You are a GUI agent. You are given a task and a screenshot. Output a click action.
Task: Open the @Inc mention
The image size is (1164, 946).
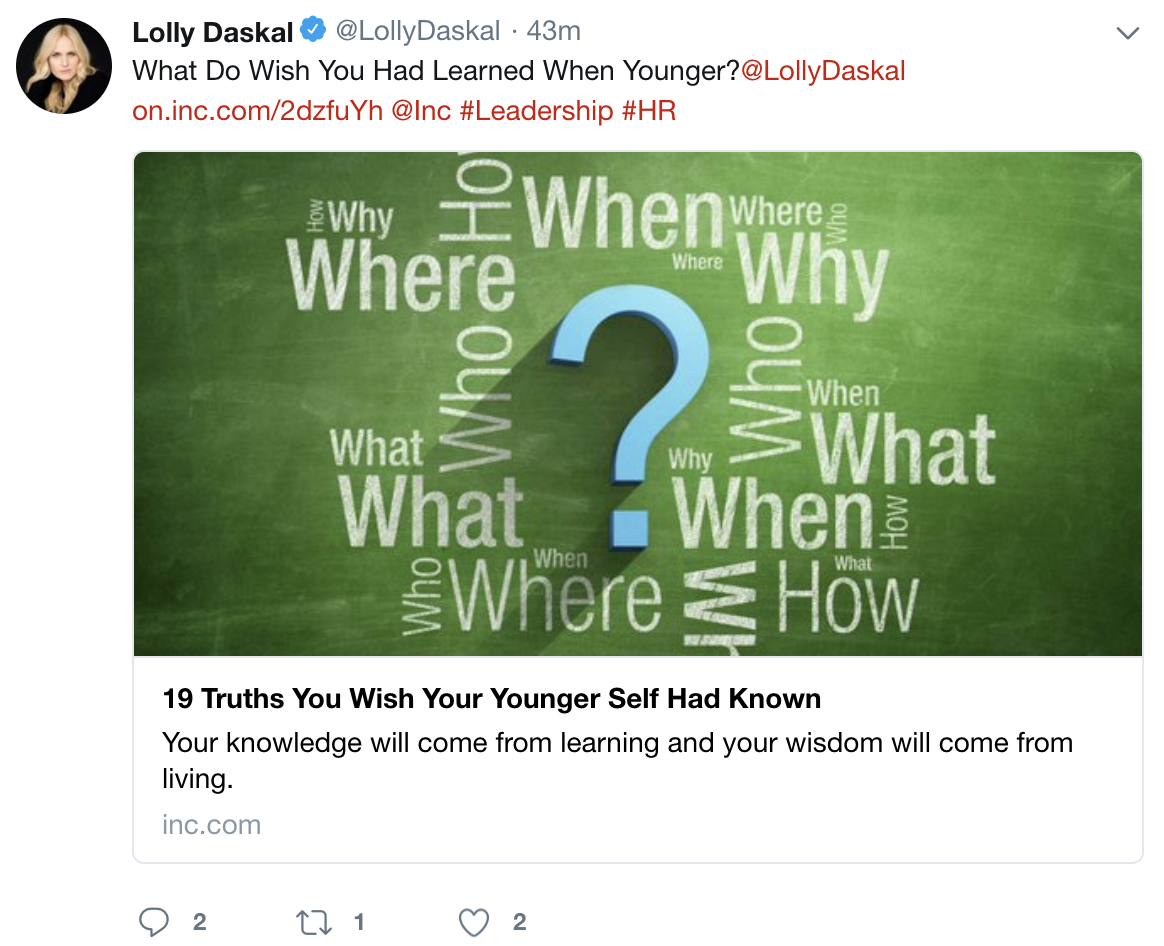(425, 110)
